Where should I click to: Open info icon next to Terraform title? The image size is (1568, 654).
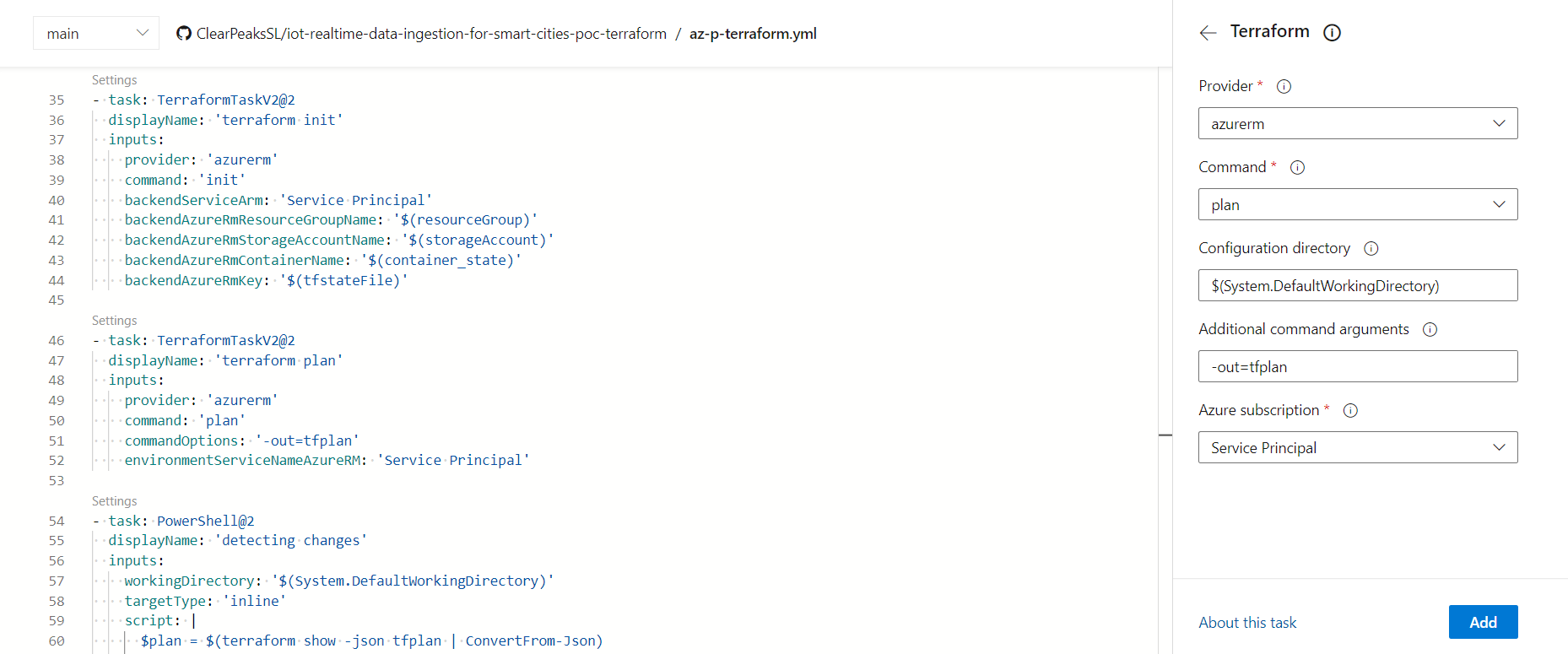(x=1332, y=33)
